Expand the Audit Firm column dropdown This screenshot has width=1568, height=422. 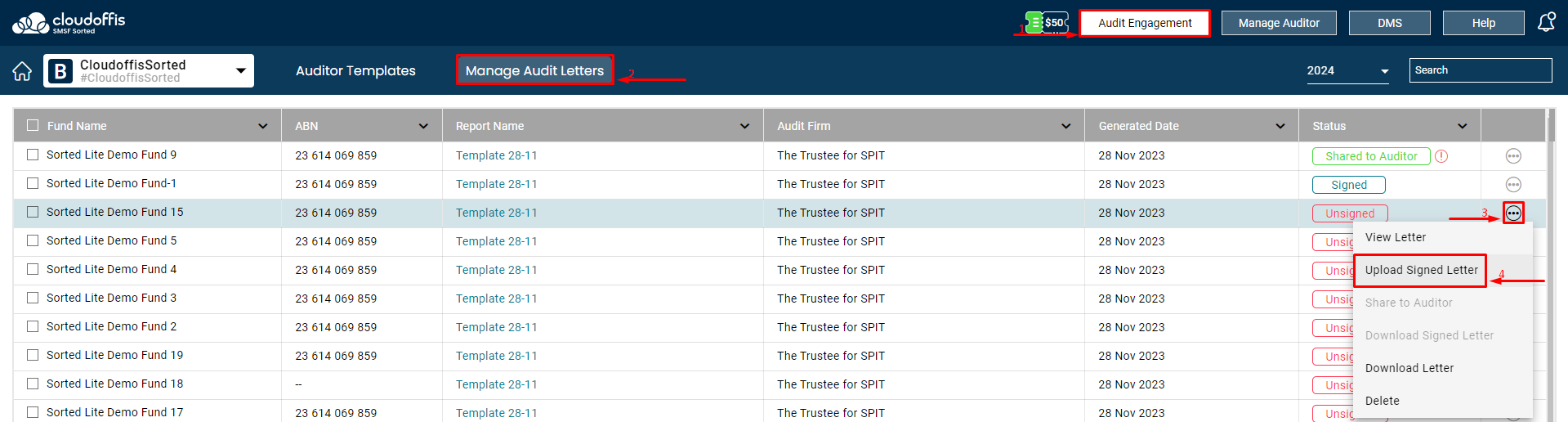point(1065,126)
